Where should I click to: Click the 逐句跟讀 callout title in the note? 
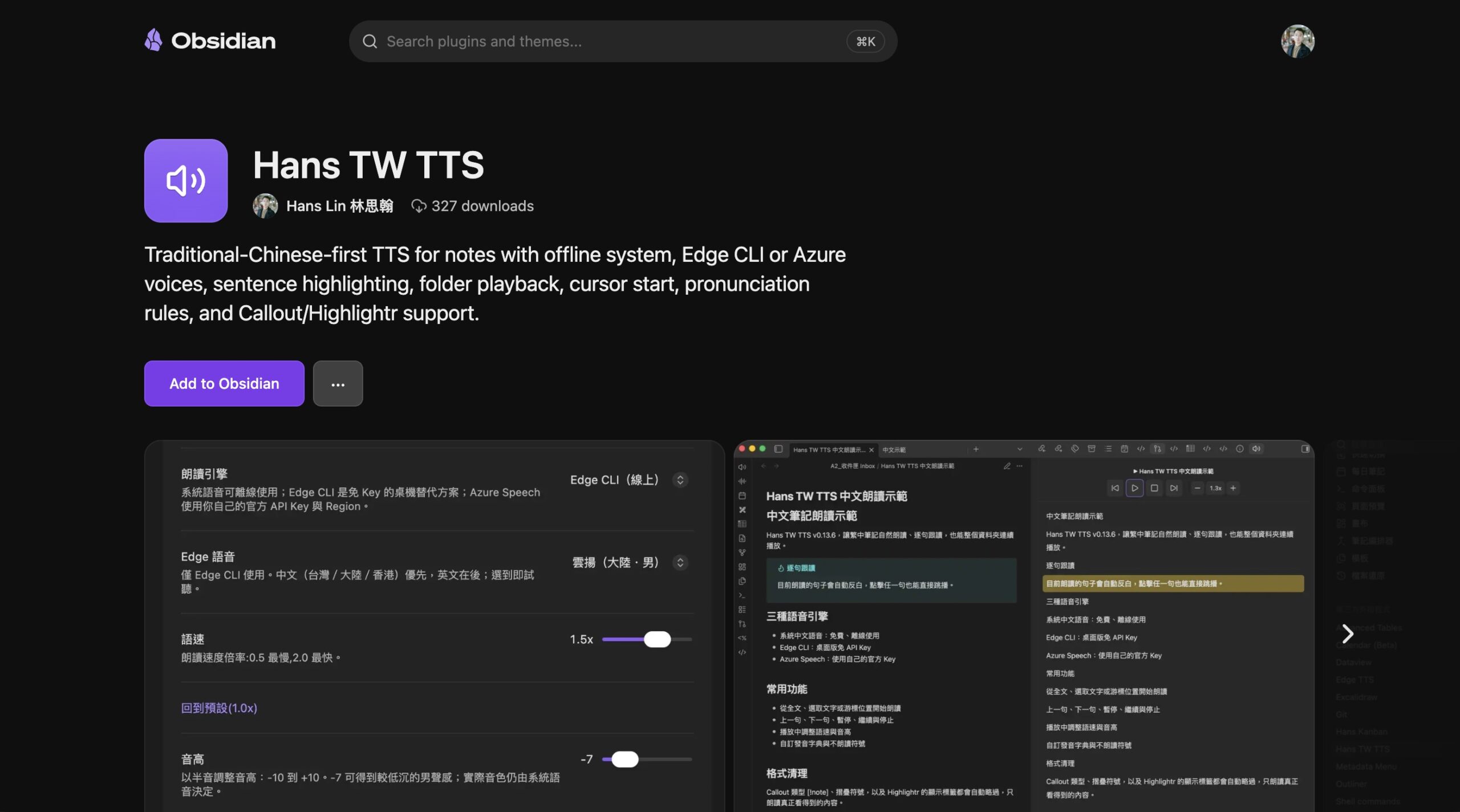click(801, 568)
